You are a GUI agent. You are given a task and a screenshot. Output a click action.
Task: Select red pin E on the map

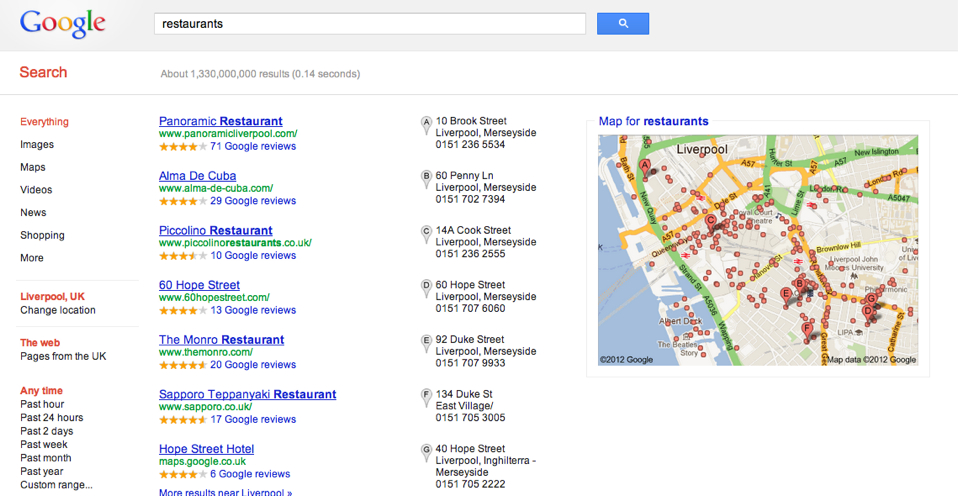click(787, 296)
